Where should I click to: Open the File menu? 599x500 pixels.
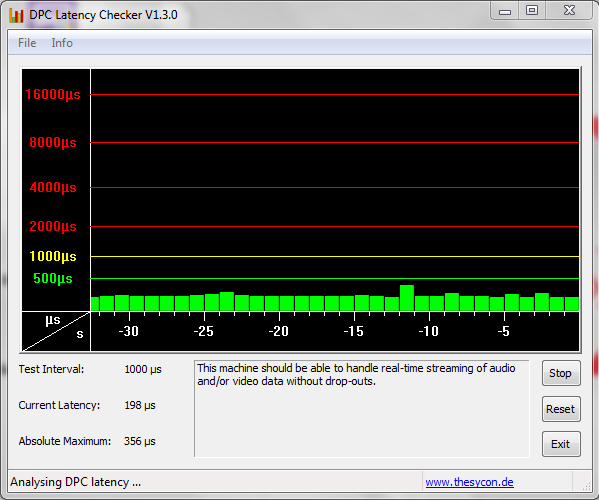click(27, 43)
